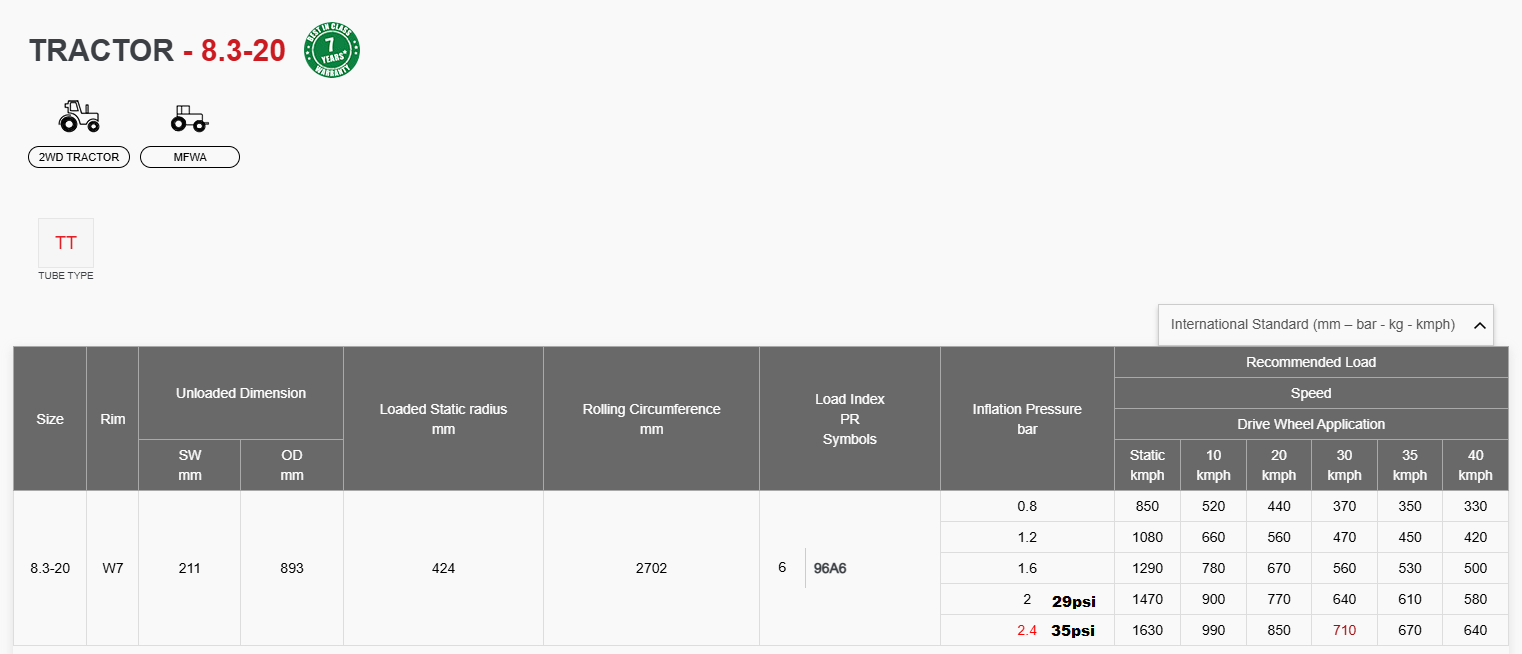Click the chevron arrow on units dropdown
The image size is (1522, 654).
coord(1480,325)
